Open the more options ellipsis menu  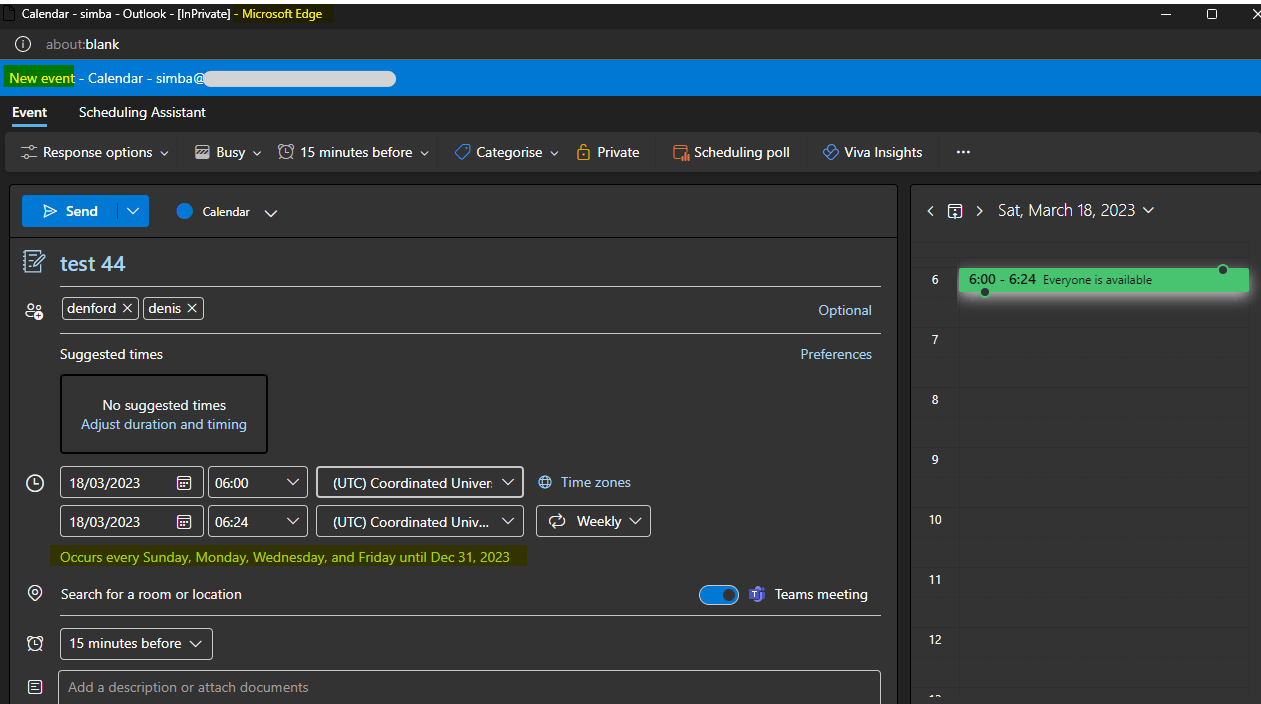pos(963,152)
